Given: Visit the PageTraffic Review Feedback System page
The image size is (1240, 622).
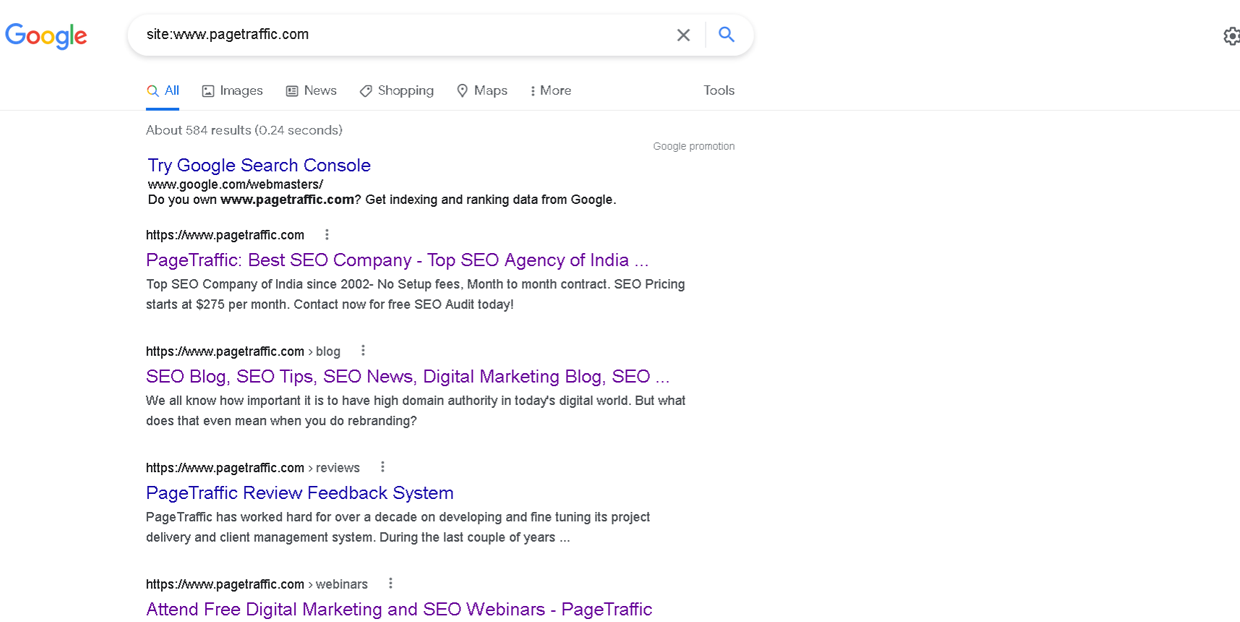Looking at the screenshot, I should [298, 493].
